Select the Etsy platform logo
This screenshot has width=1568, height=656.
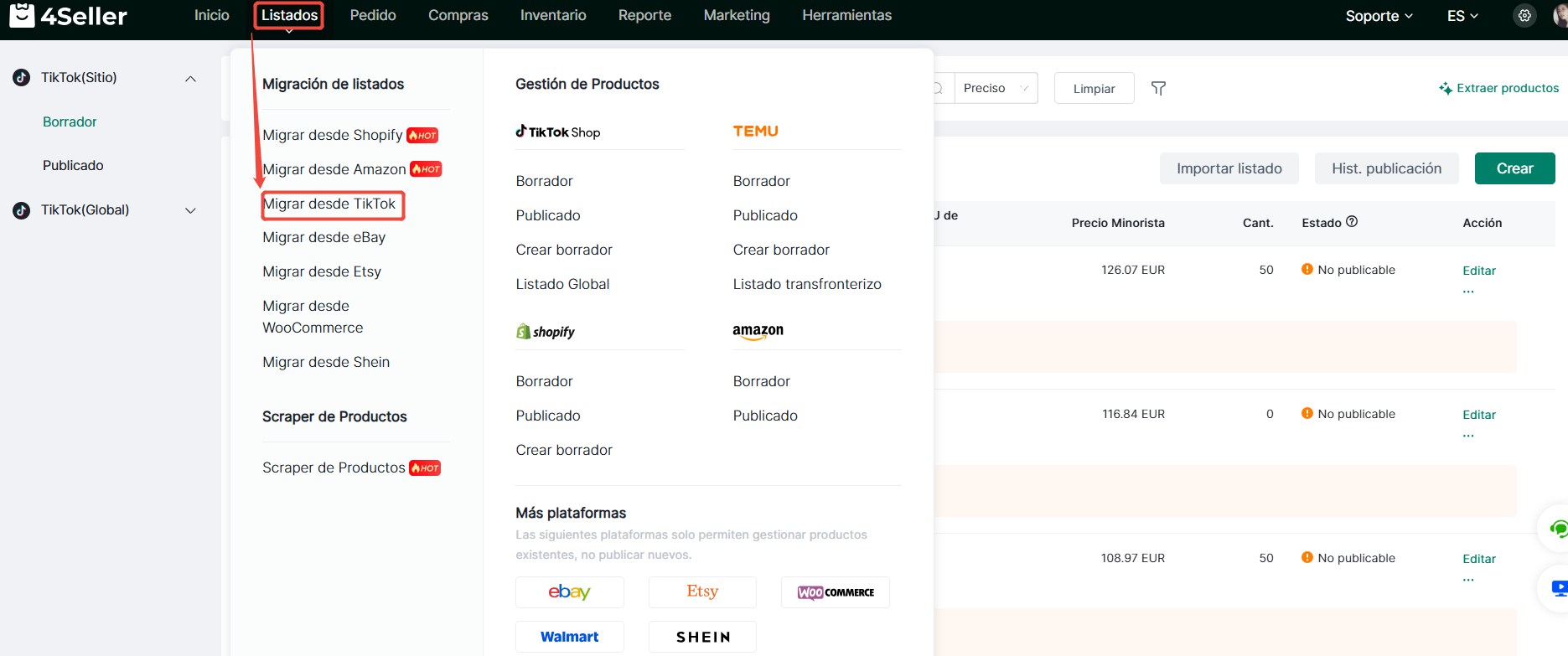coord(702,592)
